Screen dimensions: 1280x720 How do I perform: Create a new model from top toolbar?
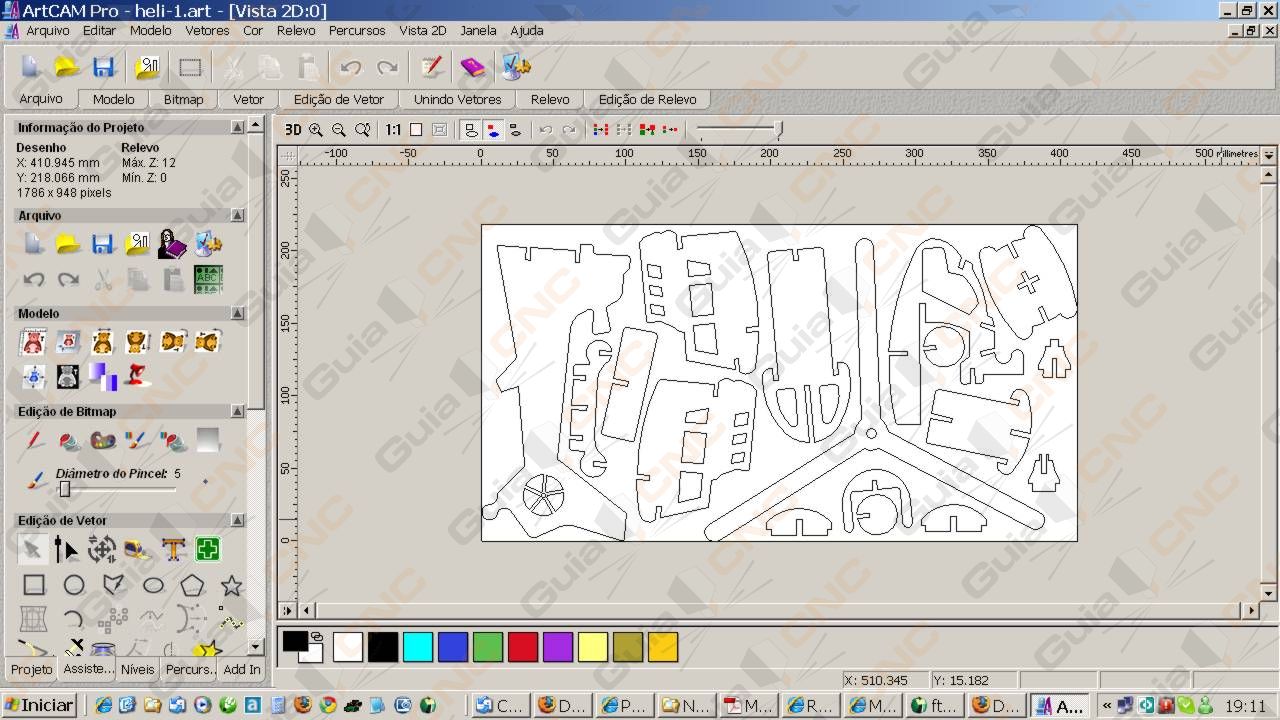(x=31, y=67)
